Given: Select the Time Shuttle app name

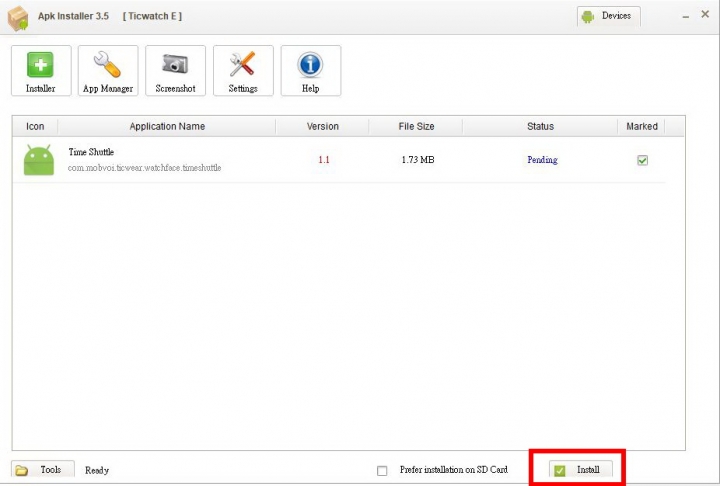Looking at the screenshot, I should [x=91, y=152].
